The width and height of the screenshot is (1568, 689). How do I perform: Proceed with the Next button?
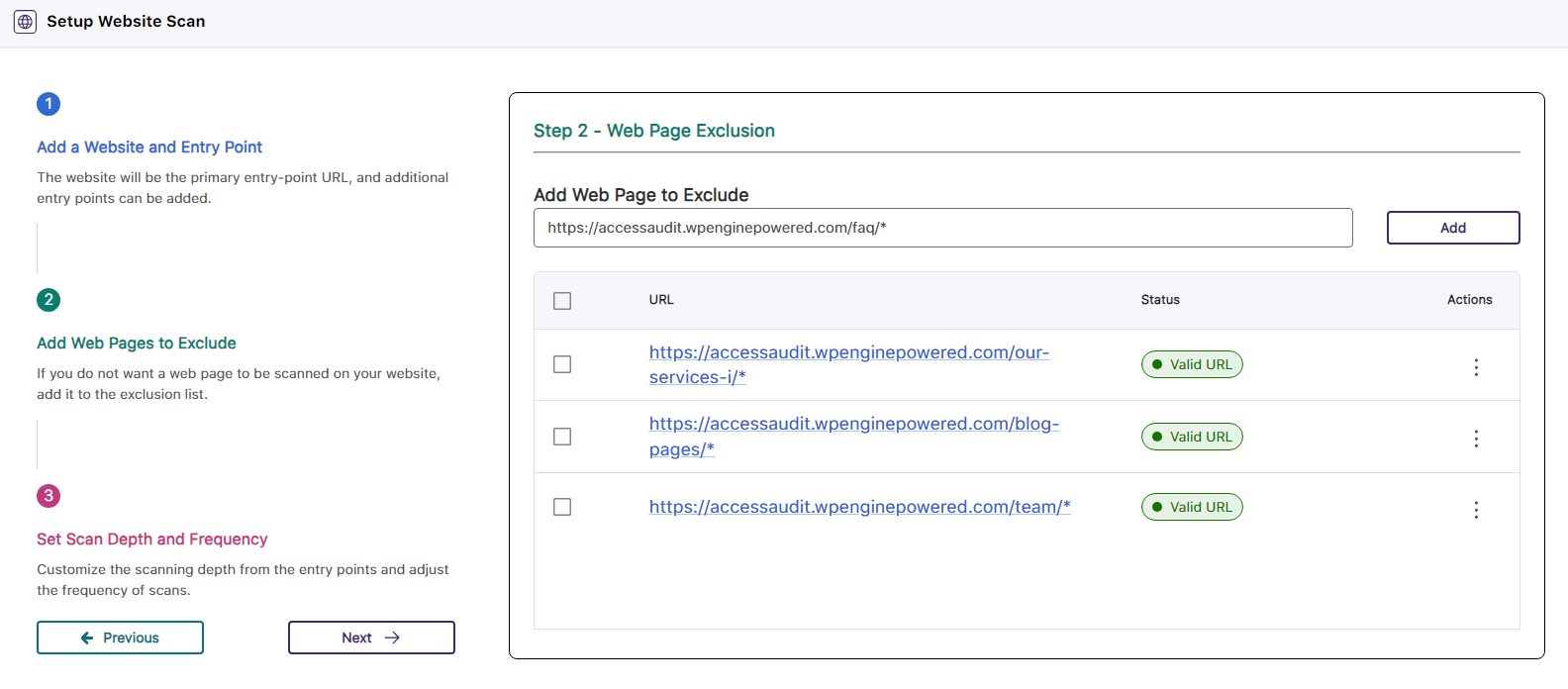(x=371, y=638)
